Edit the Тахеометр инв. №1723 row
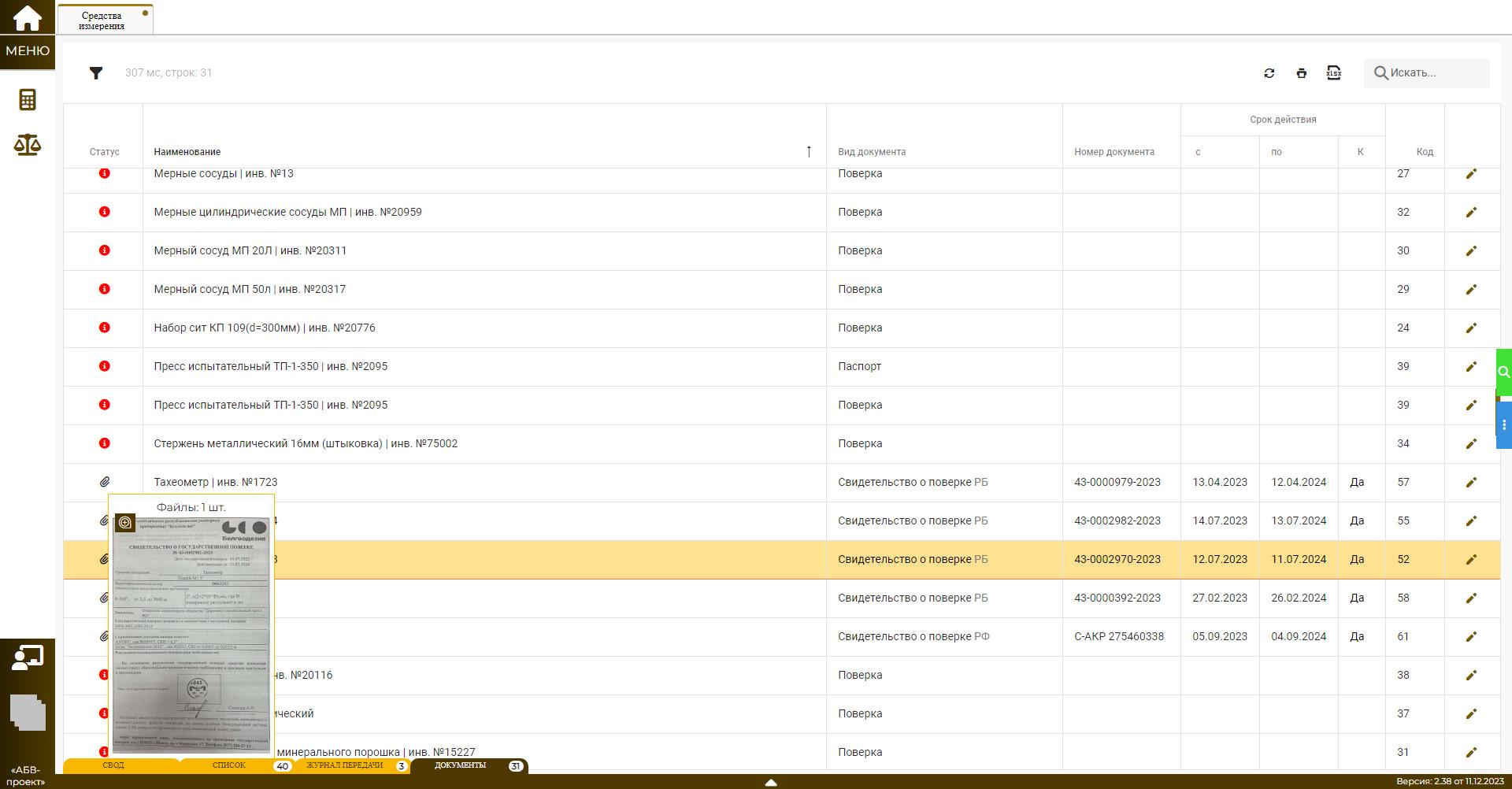This screenshot has height=789, width=1512. point(1470,482)
